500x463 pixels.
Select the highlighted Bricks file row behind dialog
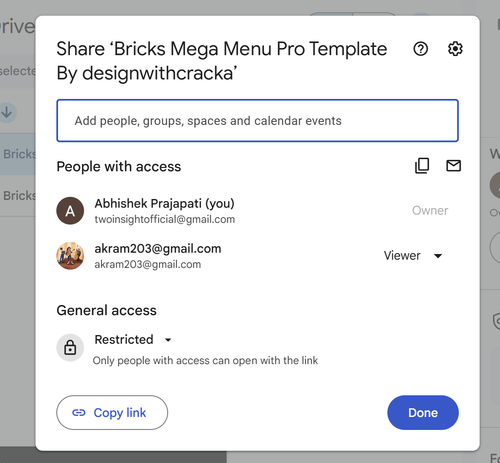[18, 154]
